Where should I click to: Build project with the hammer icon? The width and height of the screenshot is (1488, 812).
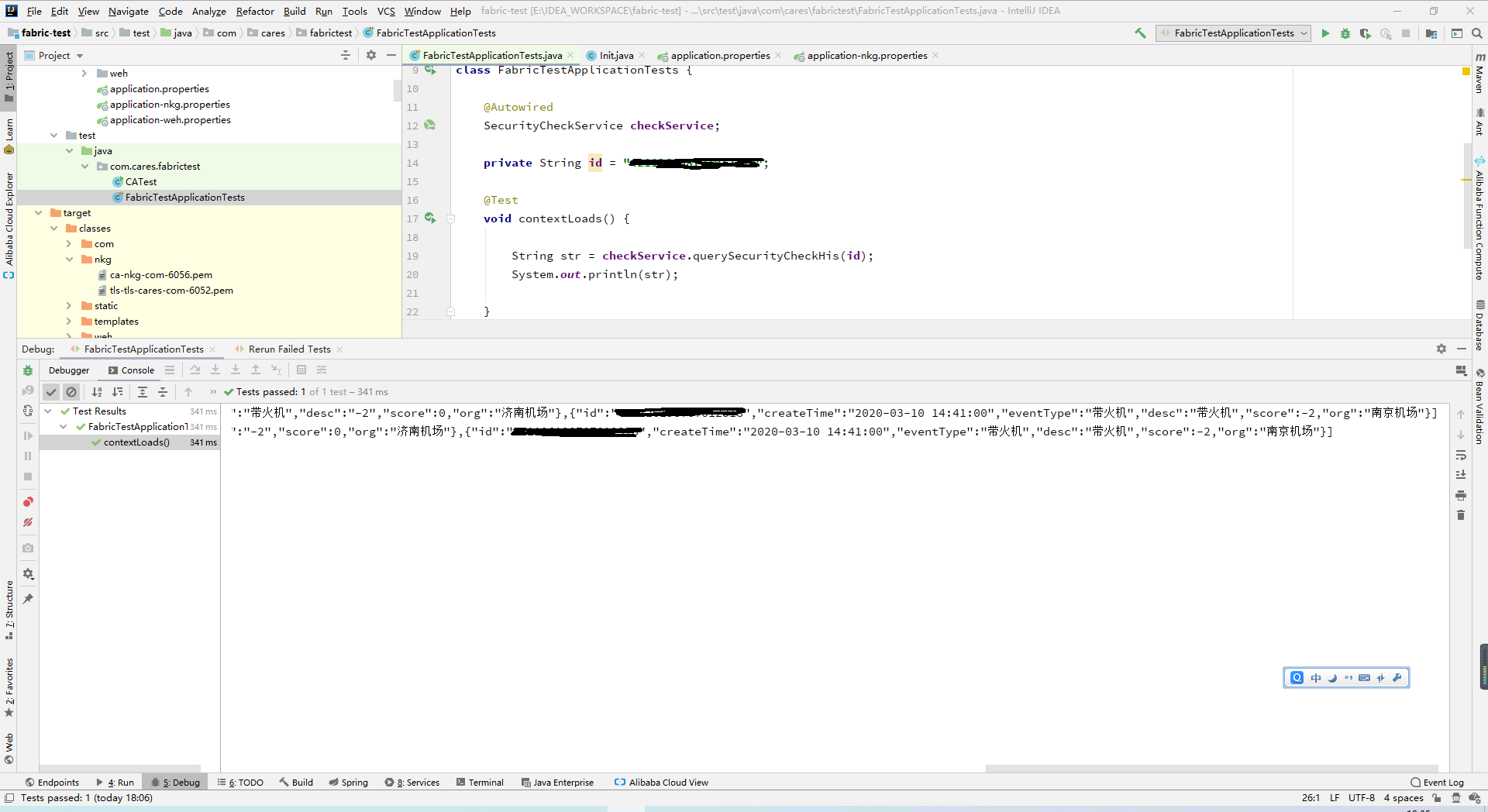coord(1140,33)
